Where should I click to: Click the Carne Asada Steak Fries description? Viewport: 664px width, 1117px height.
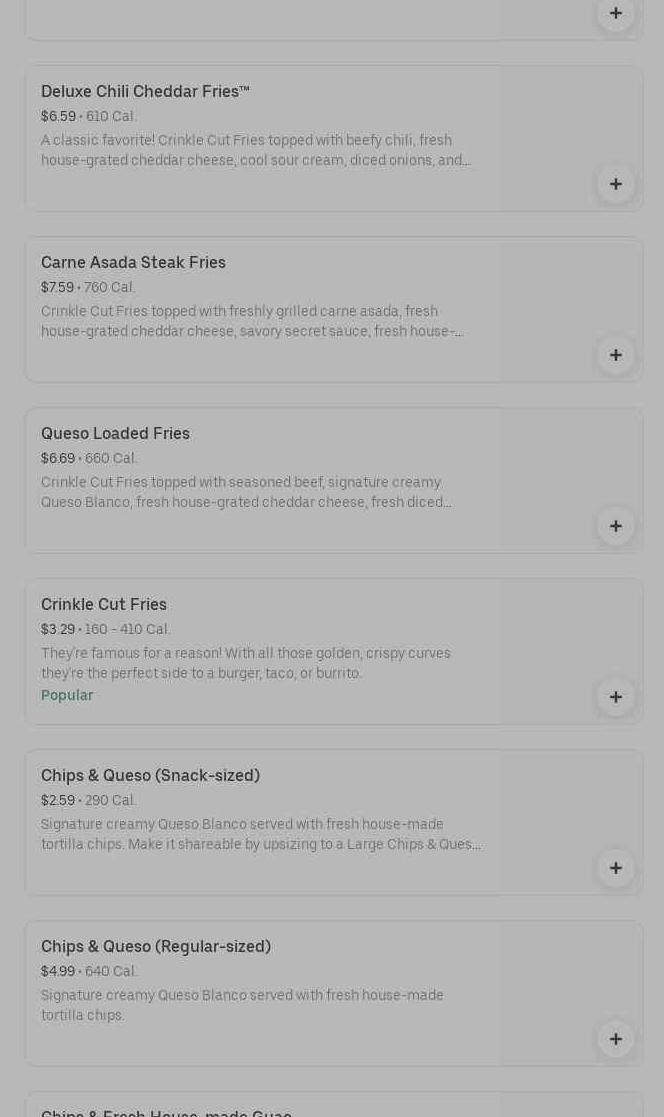point(251,322)
